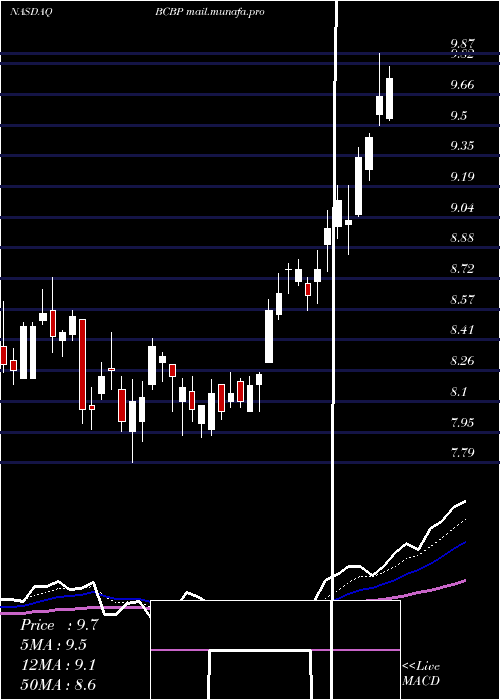Click the 9.5 price axis label
This screenshot has height=700, width=500.
459,115
